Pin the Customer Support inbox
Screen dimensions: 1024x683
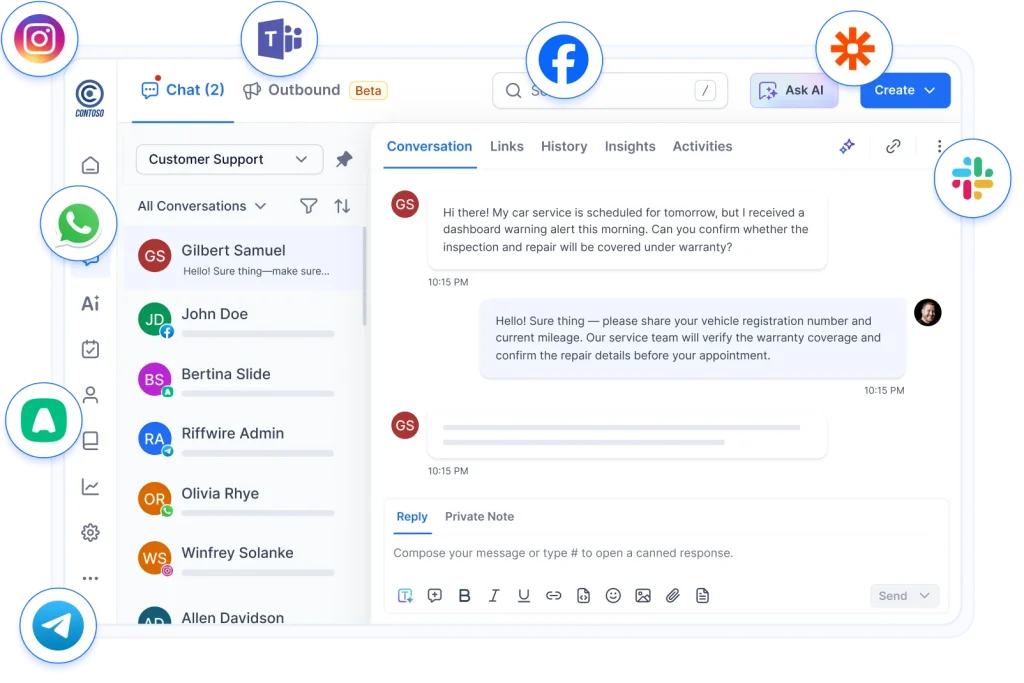click(x=344, y=159)
